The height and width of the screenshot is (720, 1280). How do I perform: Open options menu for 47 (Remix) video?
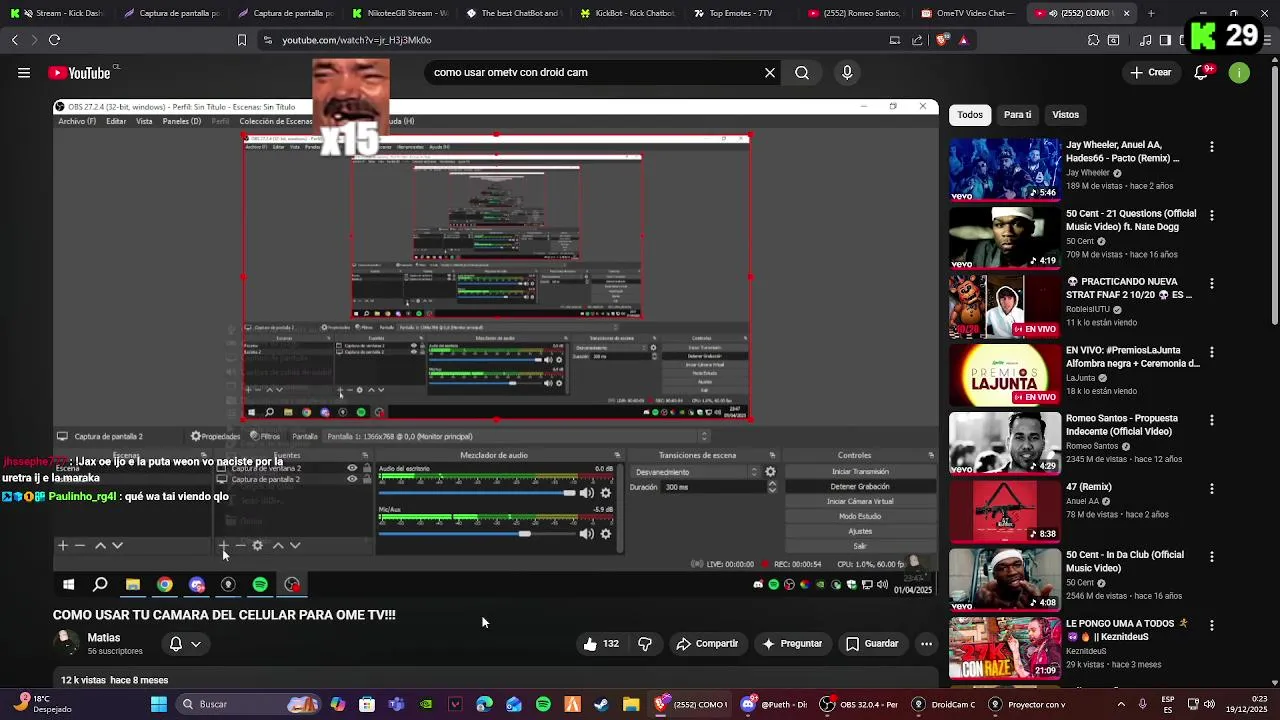coord(1212,488)
